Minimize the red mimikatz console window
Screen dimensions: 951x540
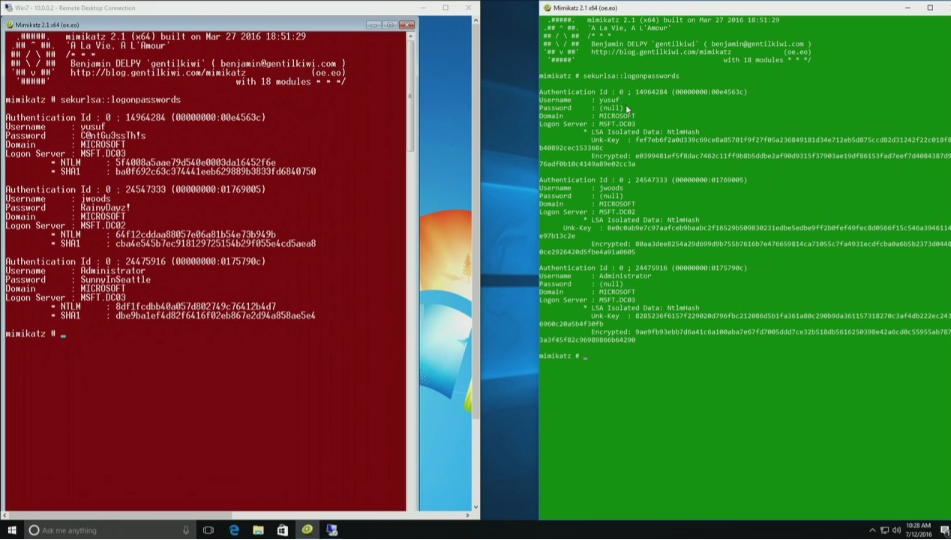point(374,25)
